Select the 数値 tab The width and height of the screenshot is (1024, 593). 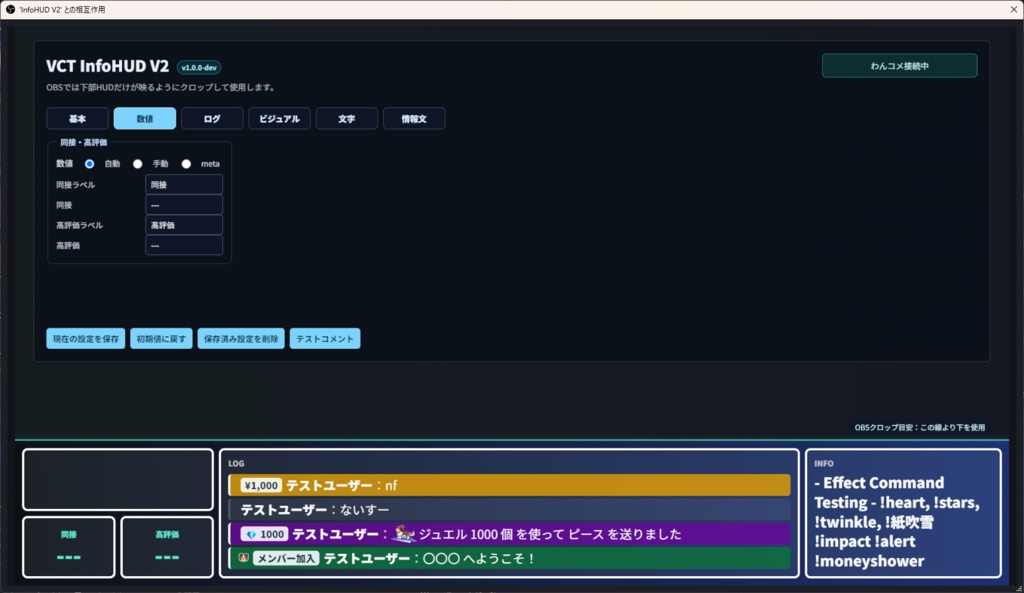click(144, 118)
